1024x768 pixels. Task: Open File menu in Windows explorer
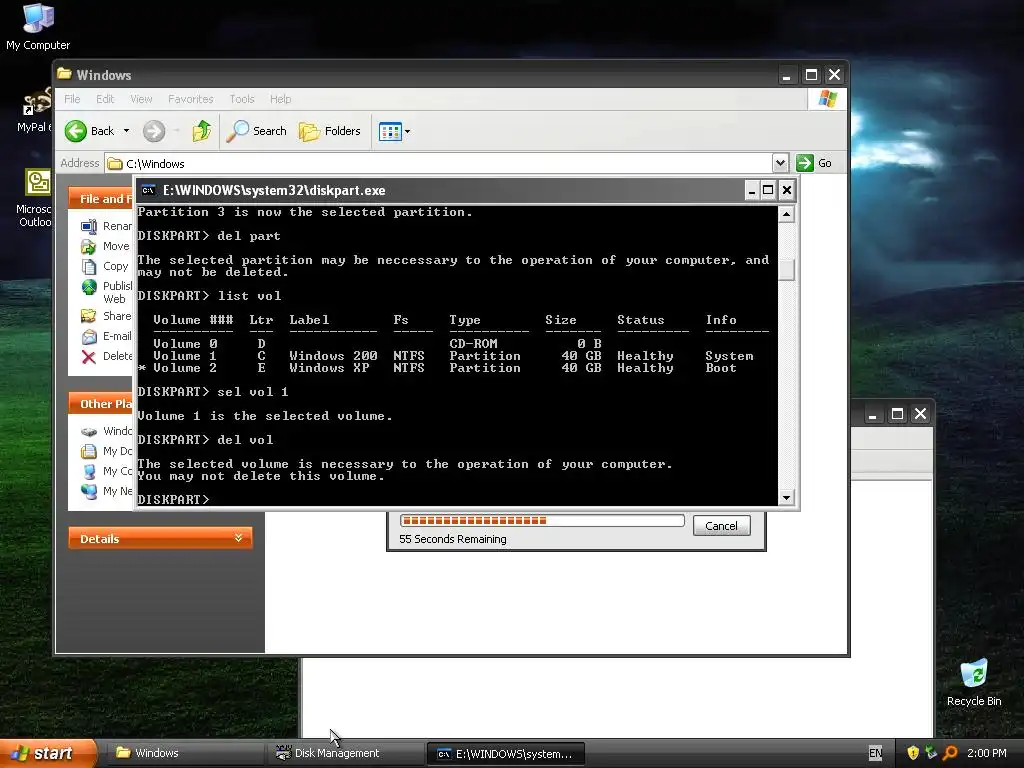pyautogui.click(x=72, y=99)
